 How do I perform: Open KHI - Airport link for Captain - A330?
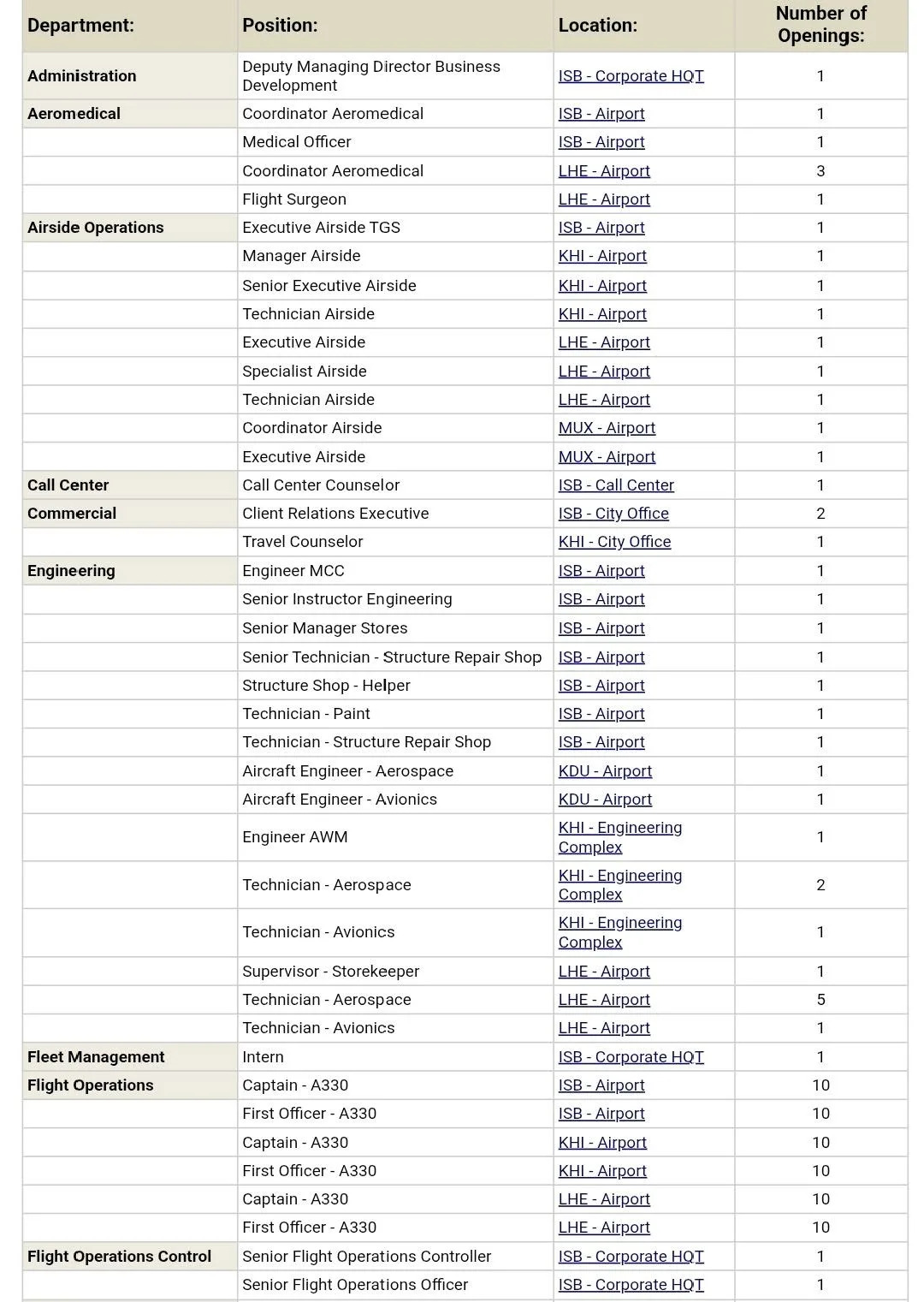tap(602, 1143)
